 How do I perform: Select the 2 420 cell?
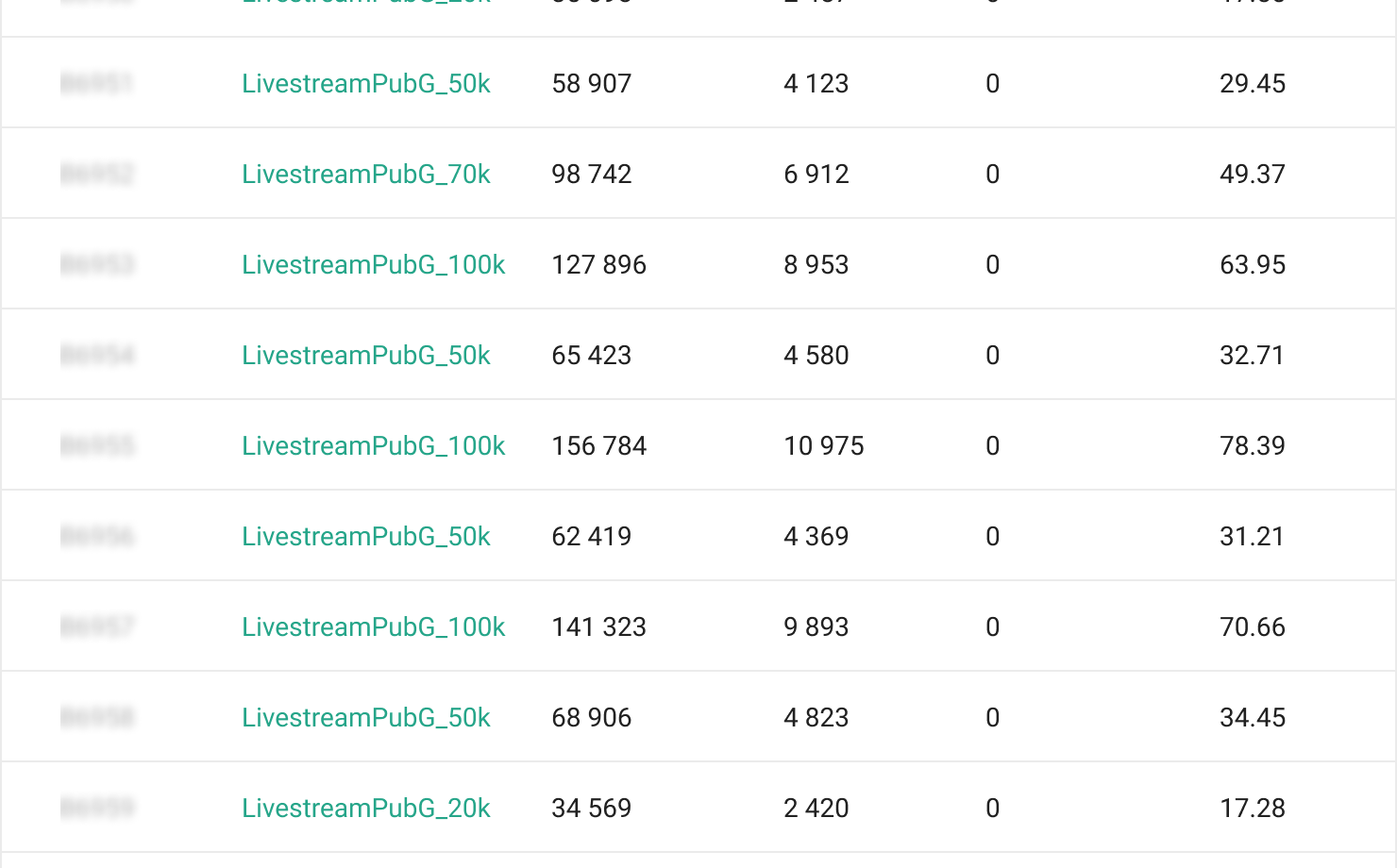click(816, 809)
